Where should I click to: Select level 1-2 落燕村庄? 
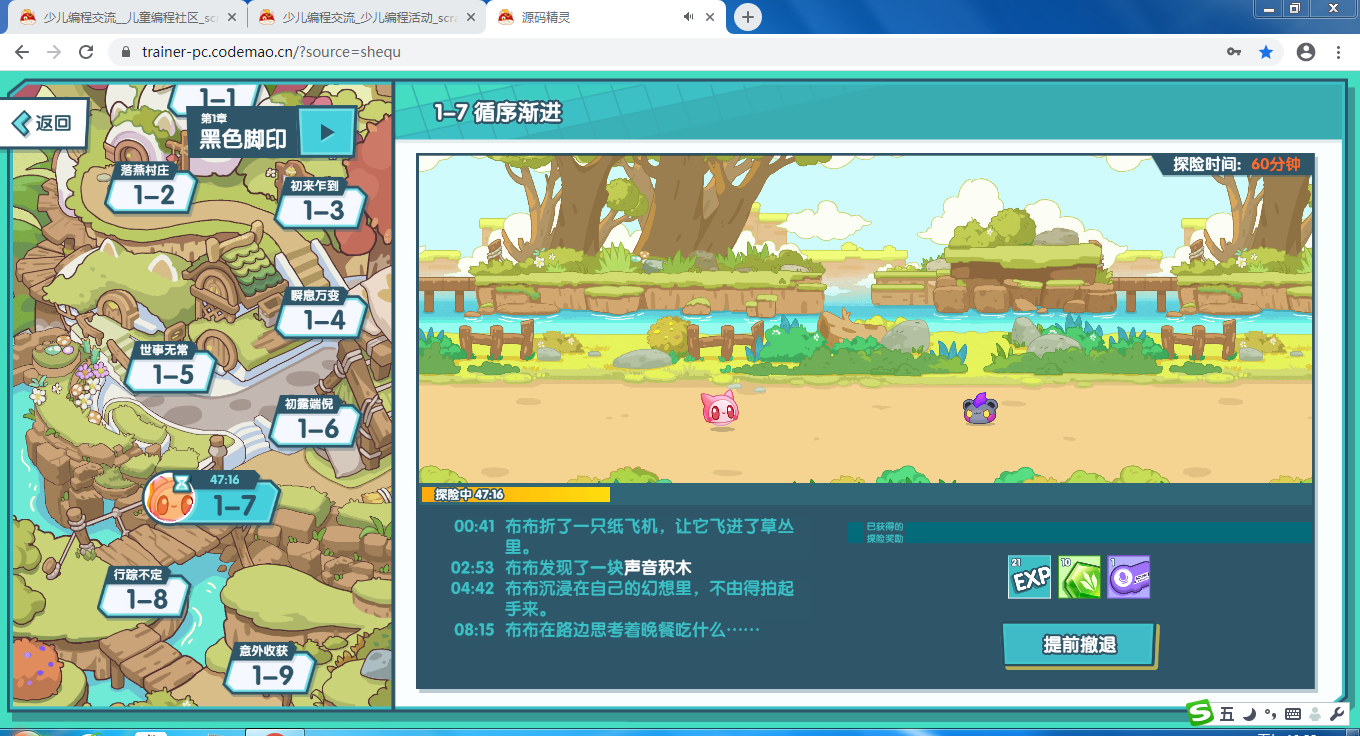click(152, 188)
